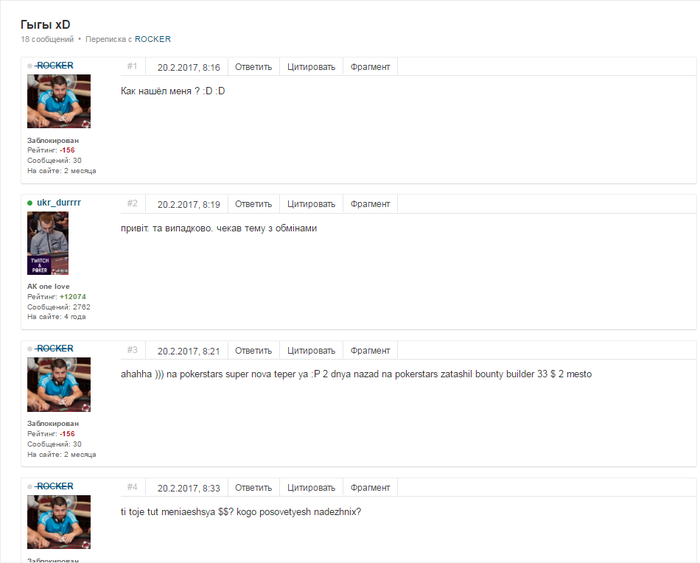Open permalink #3 of third message
Viewport: 700px width, 563px height.
(132, 350)
